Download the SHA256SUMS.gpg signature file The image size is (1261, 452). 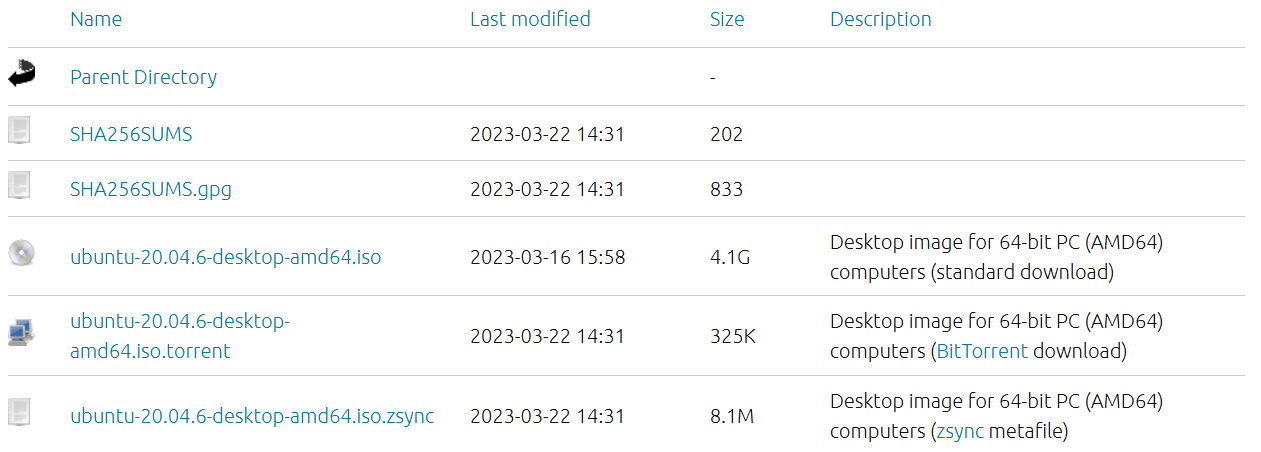tap(151, 189)
